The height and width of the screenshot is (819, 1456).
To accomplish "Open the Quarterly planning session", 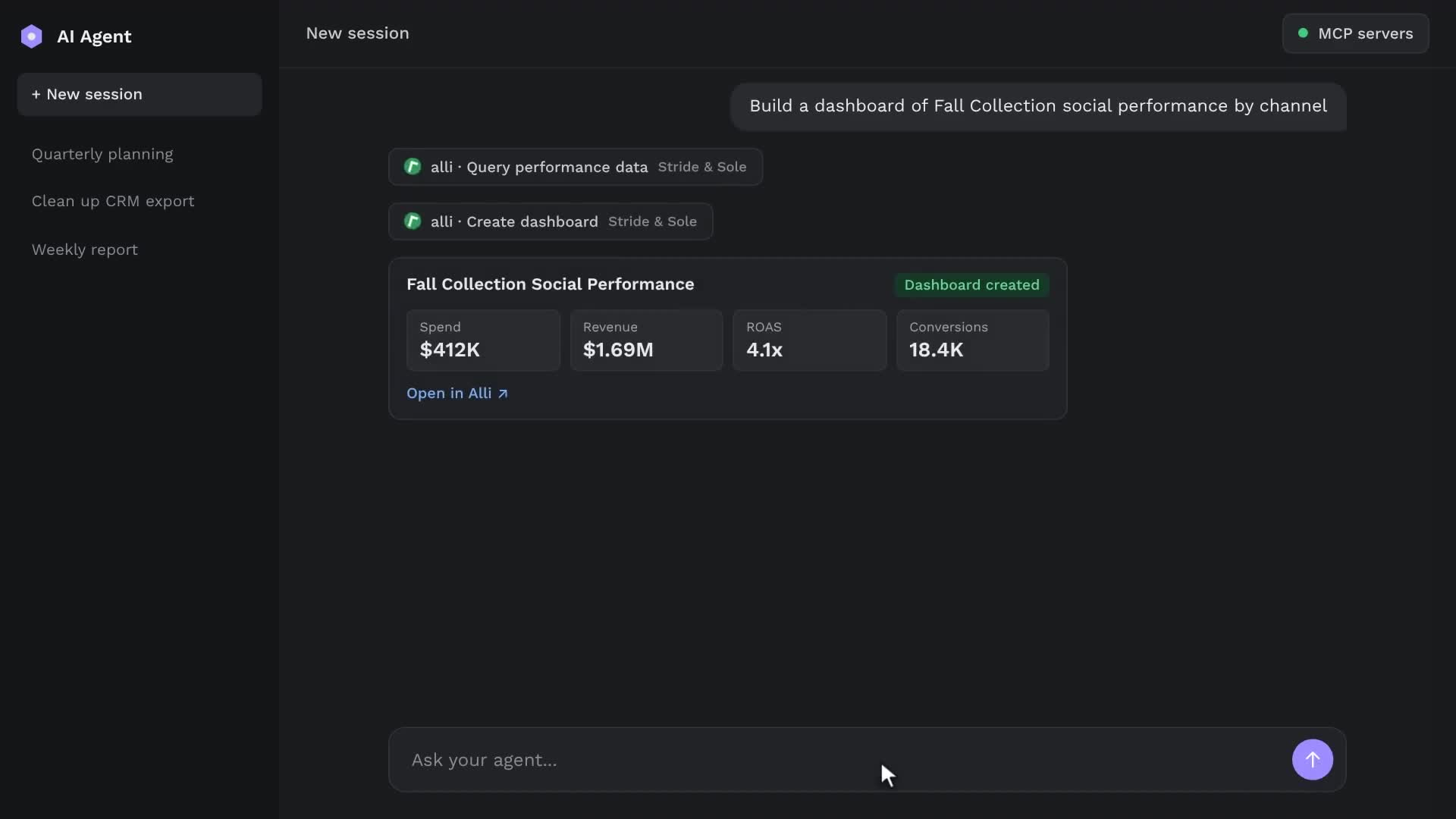I will click(x=102, y=154).
